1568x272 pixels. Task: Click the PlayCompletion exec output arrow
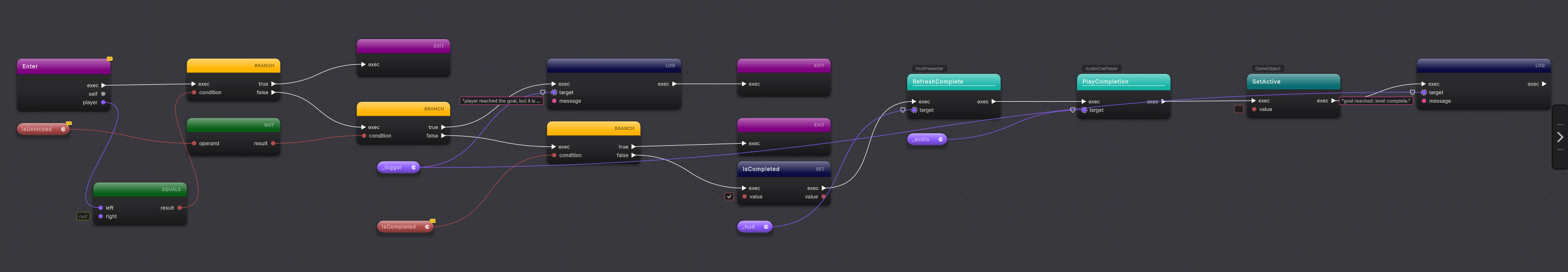1163,102
